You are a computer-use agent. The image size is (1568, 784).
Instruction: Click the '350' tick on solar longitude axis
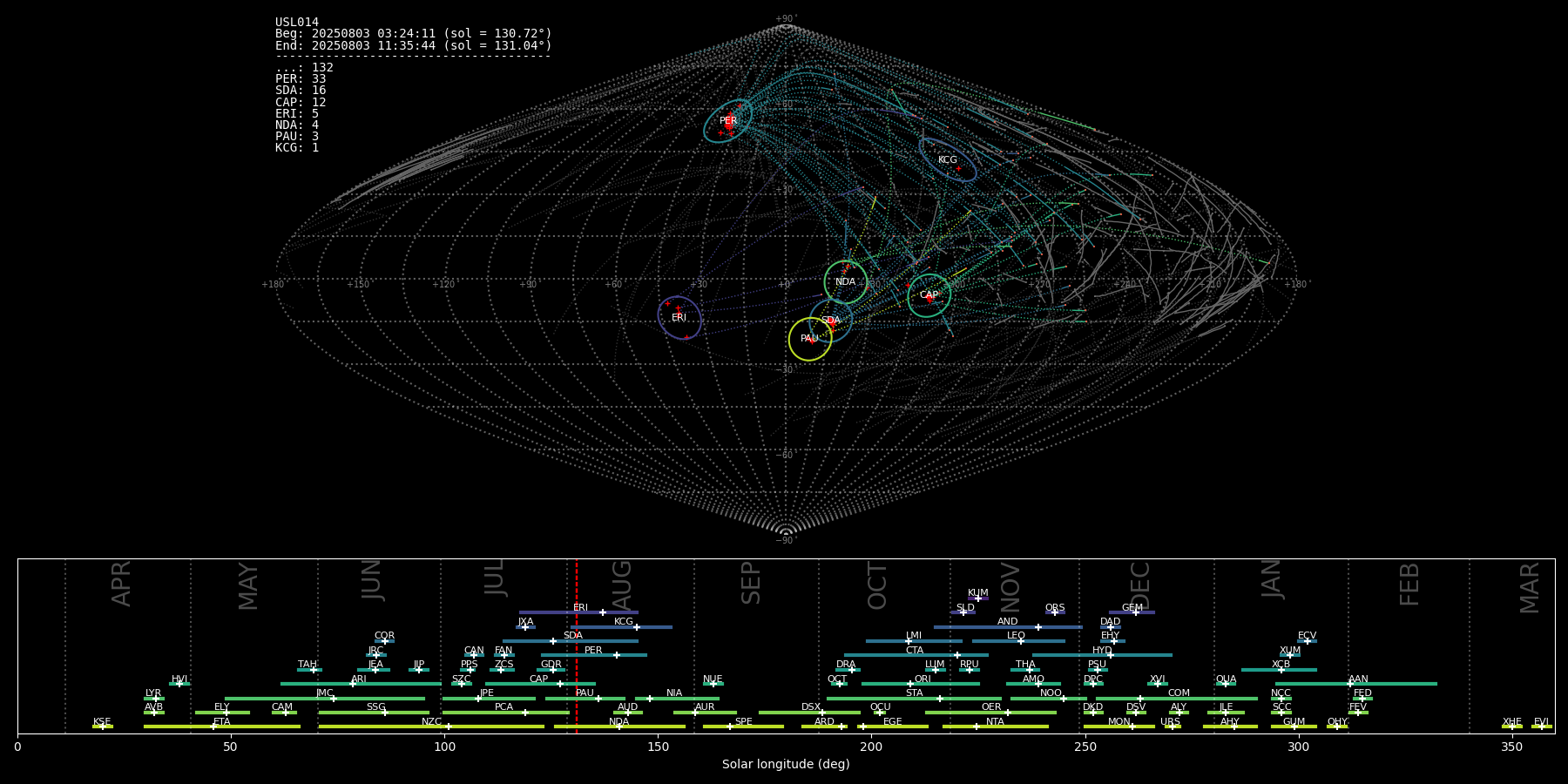coord(1511,747)
